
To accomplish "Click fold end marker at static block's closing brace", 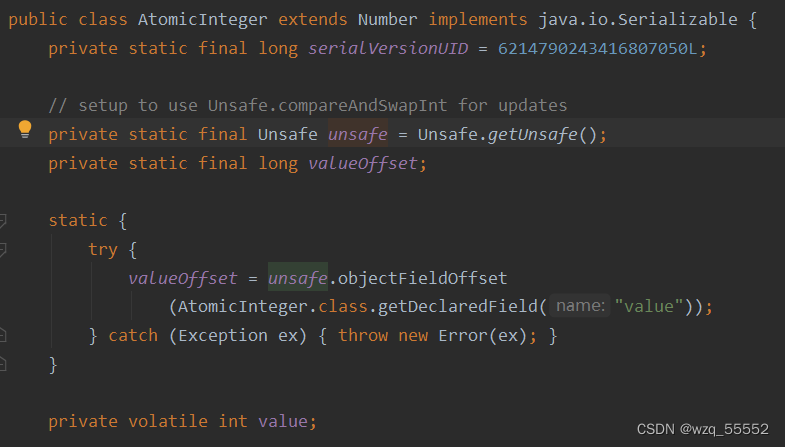I will [3, 364].
